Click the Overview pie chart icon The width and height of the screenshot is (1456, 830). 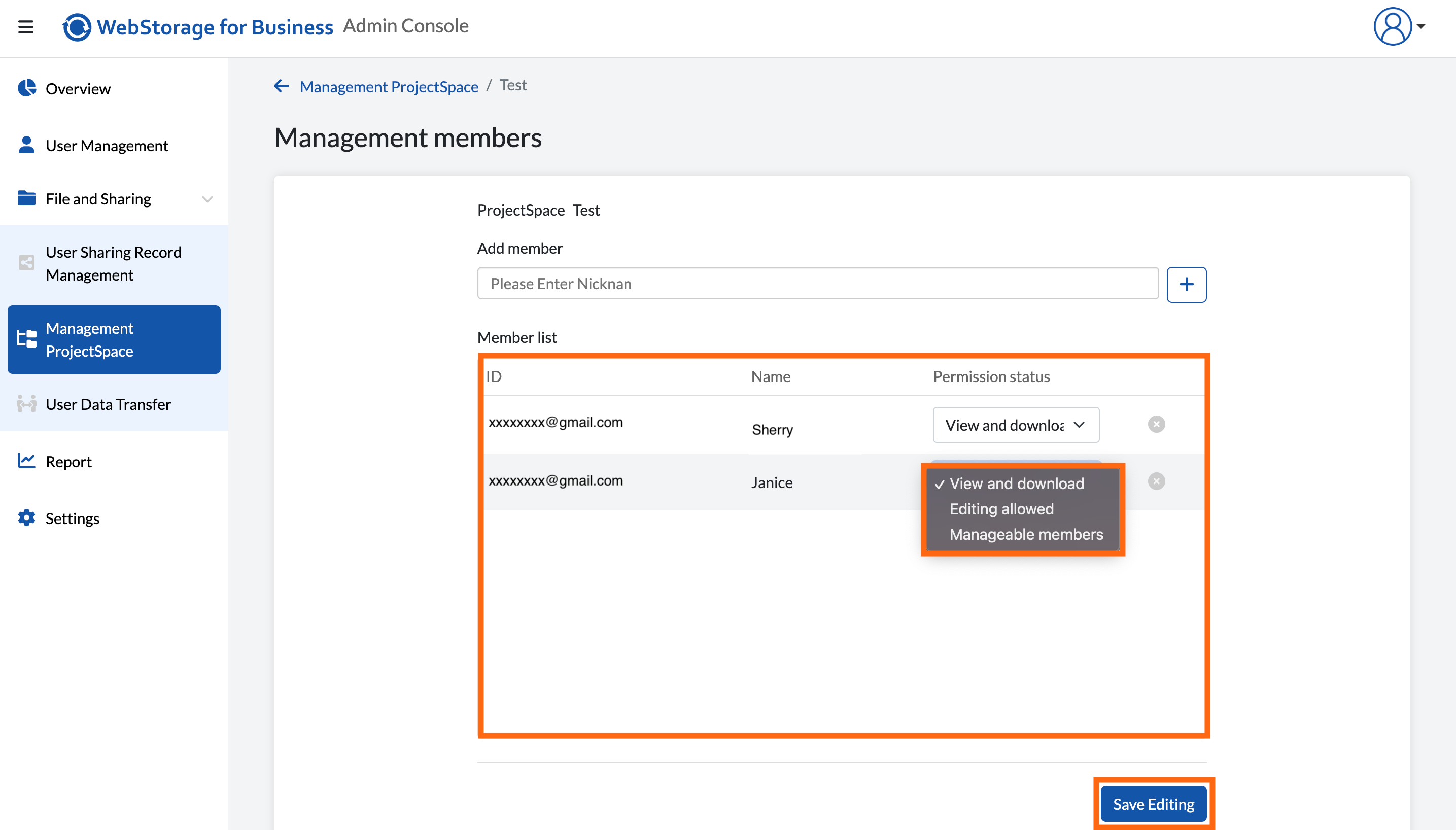[x=26, y=88]
